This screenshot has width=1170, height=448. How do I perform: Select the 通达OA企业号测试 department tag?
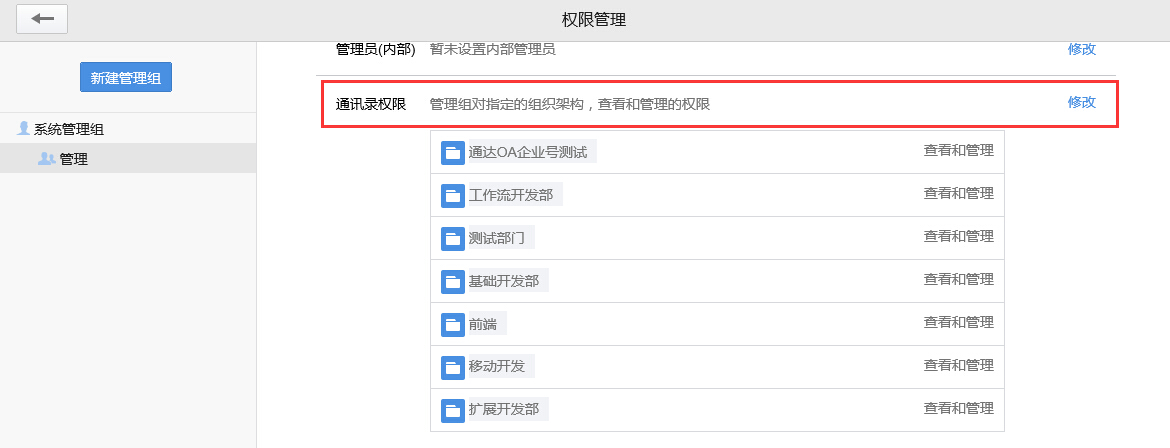click(x=527, y=153)
